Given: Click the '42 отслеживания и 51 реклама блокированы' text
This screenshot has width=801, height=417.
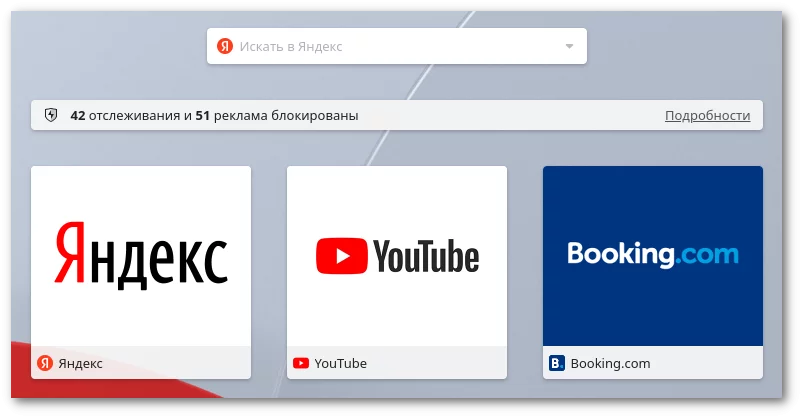Looking at the screenshot, I should [x=214, y=115].
